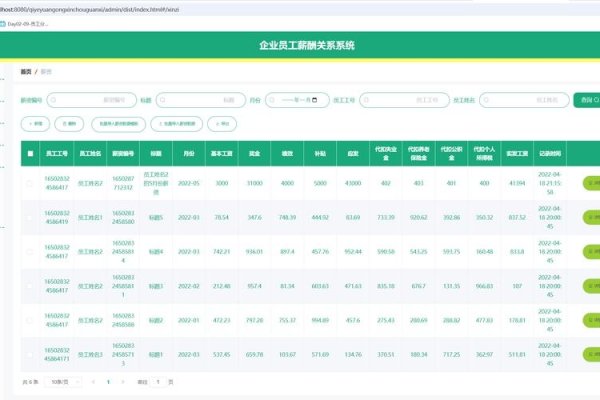Click the 应发 column header
This screenshot has width=600, height=400.
353,153
